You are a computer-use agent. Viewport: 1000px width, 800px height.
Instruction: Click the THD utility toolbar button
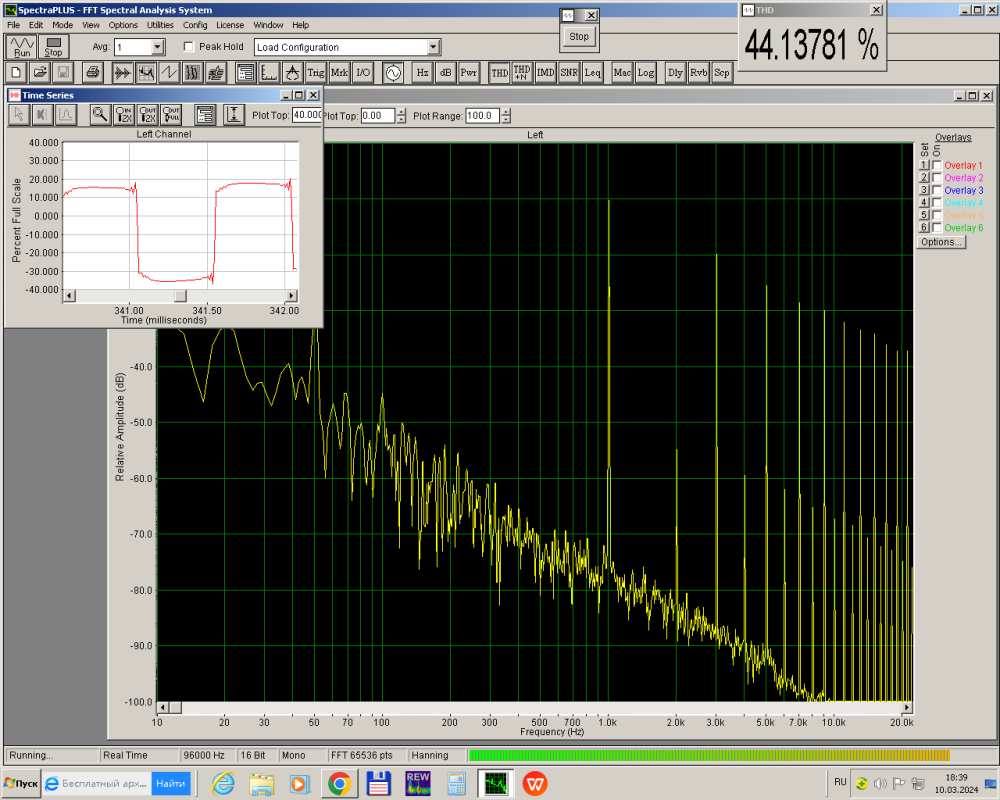click(499, 73)
